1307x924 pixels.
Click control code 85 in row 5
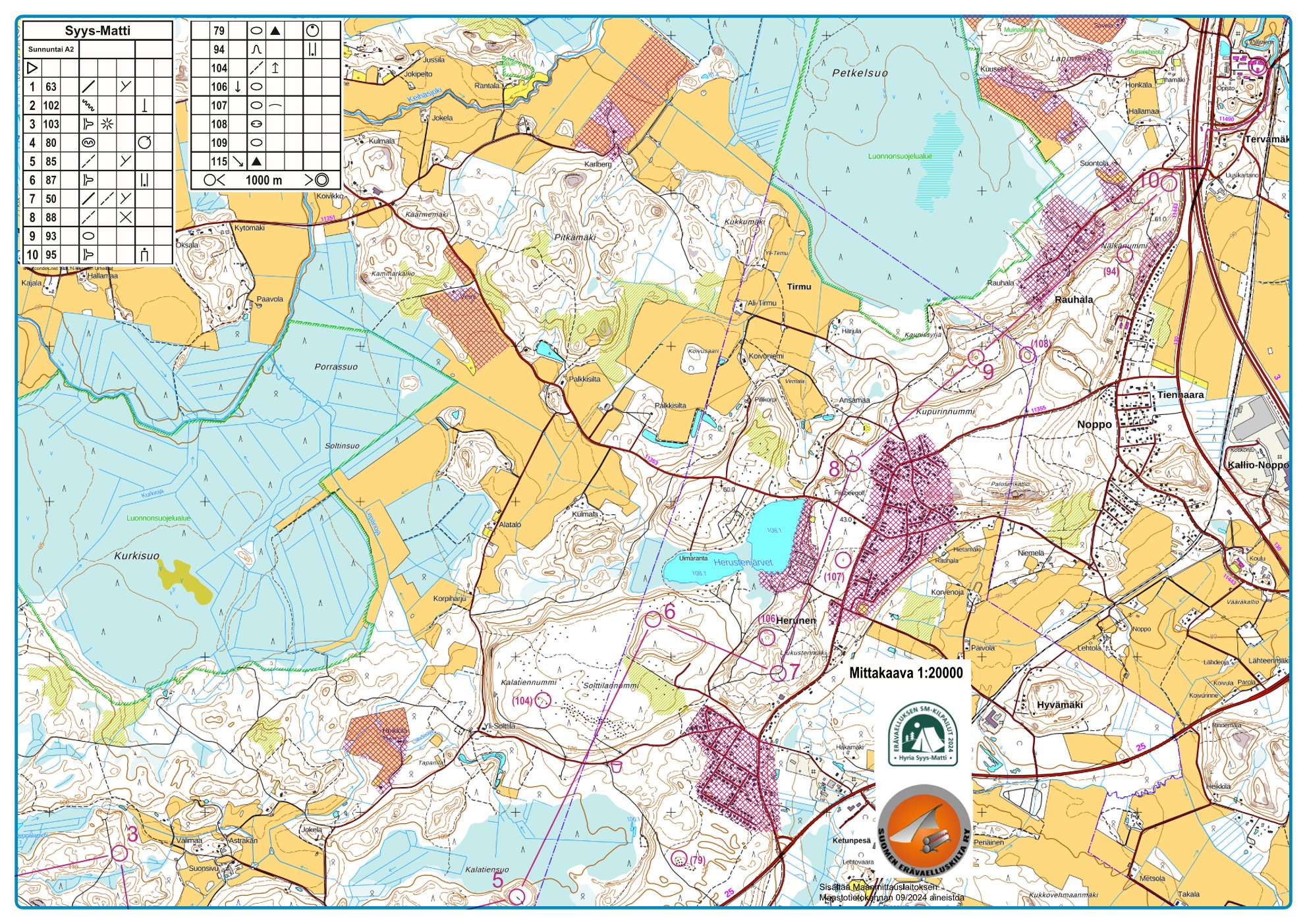(x=51, y=161)
